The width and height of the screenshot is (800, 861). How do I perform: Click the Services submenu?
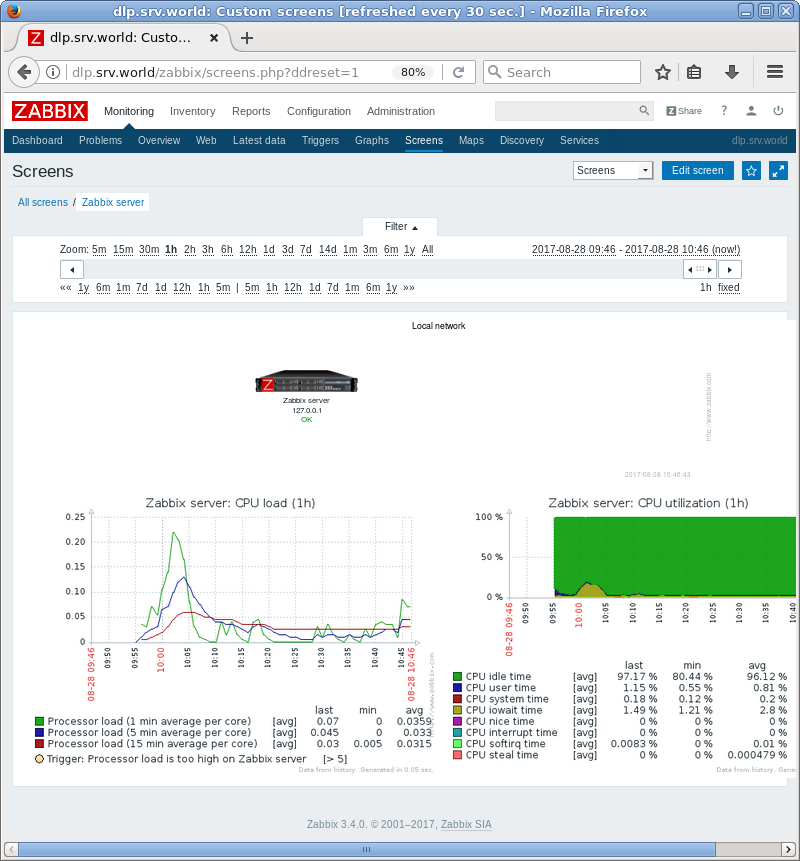pyautogui.click(x=579, y=141)
